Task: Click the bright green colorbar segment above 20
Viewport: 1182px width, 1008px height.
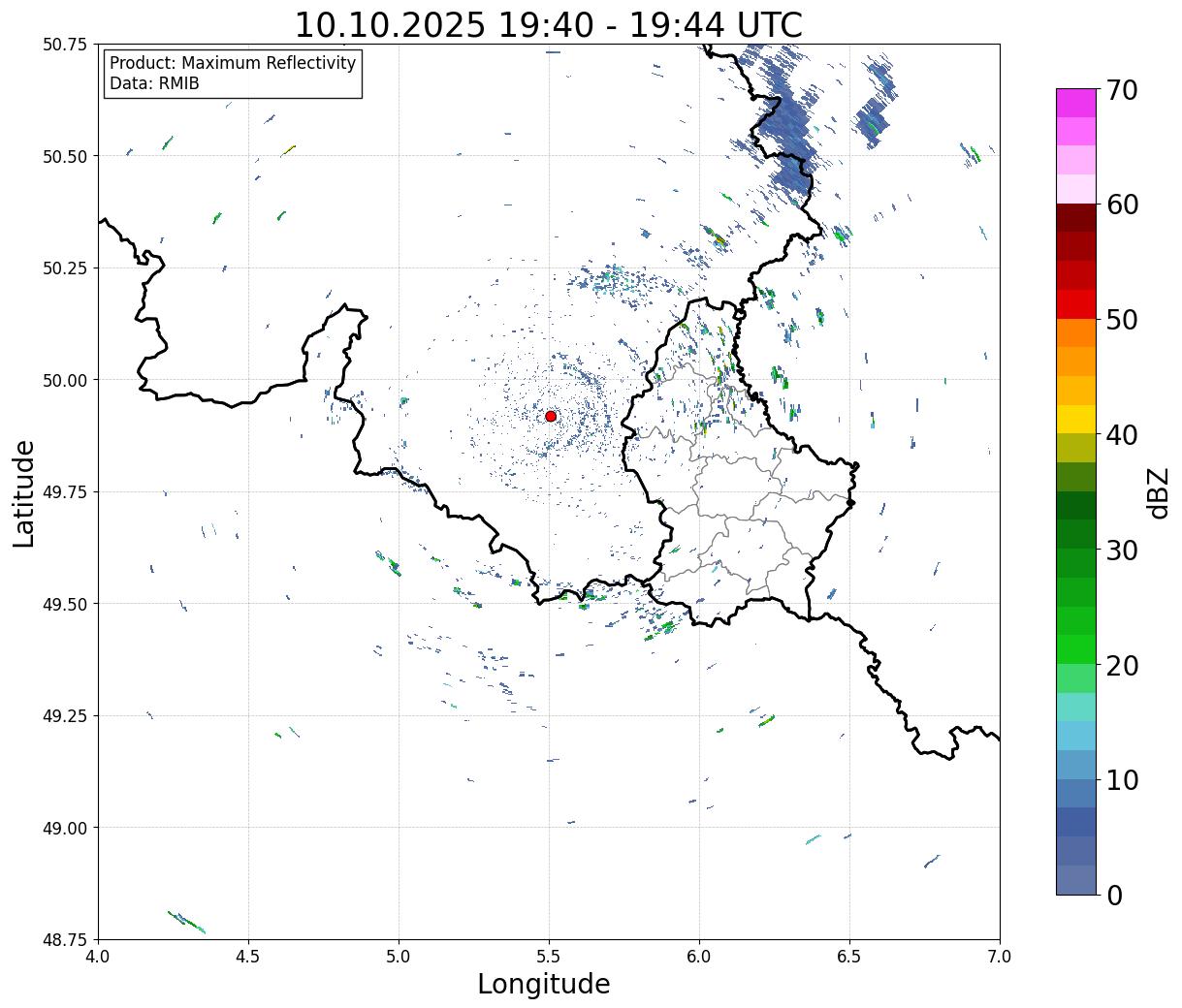Action: pos(1076,649)
